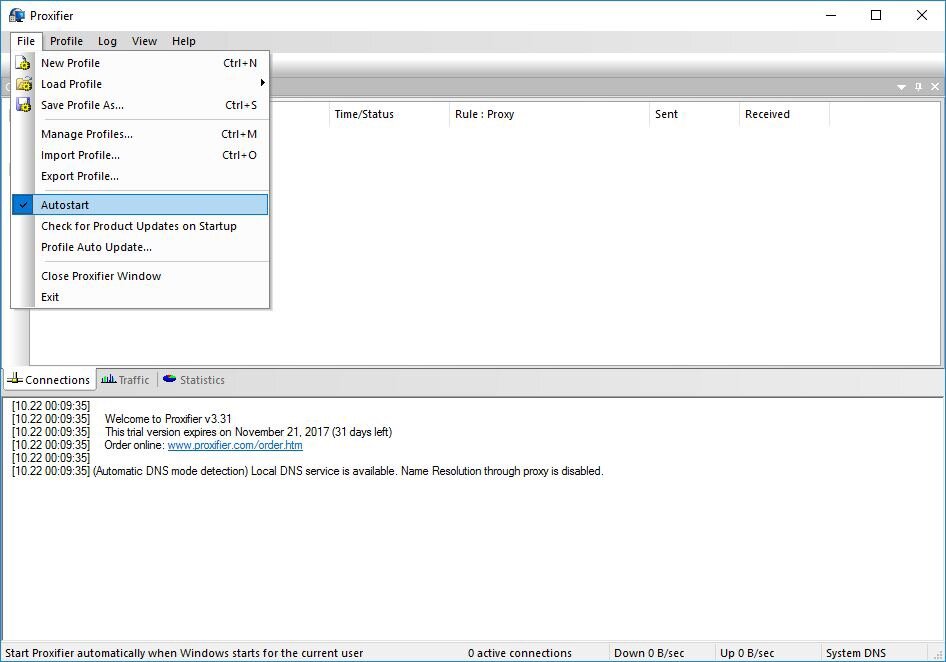Open the Profile menu
The image size is (946, 662).
click(x=66, y=41)
